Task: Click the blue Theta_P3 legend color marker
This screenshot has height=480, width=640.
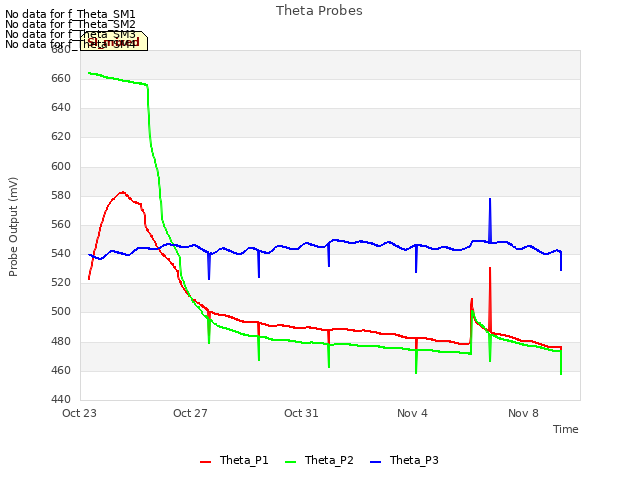Action: [x=375, y=462]
